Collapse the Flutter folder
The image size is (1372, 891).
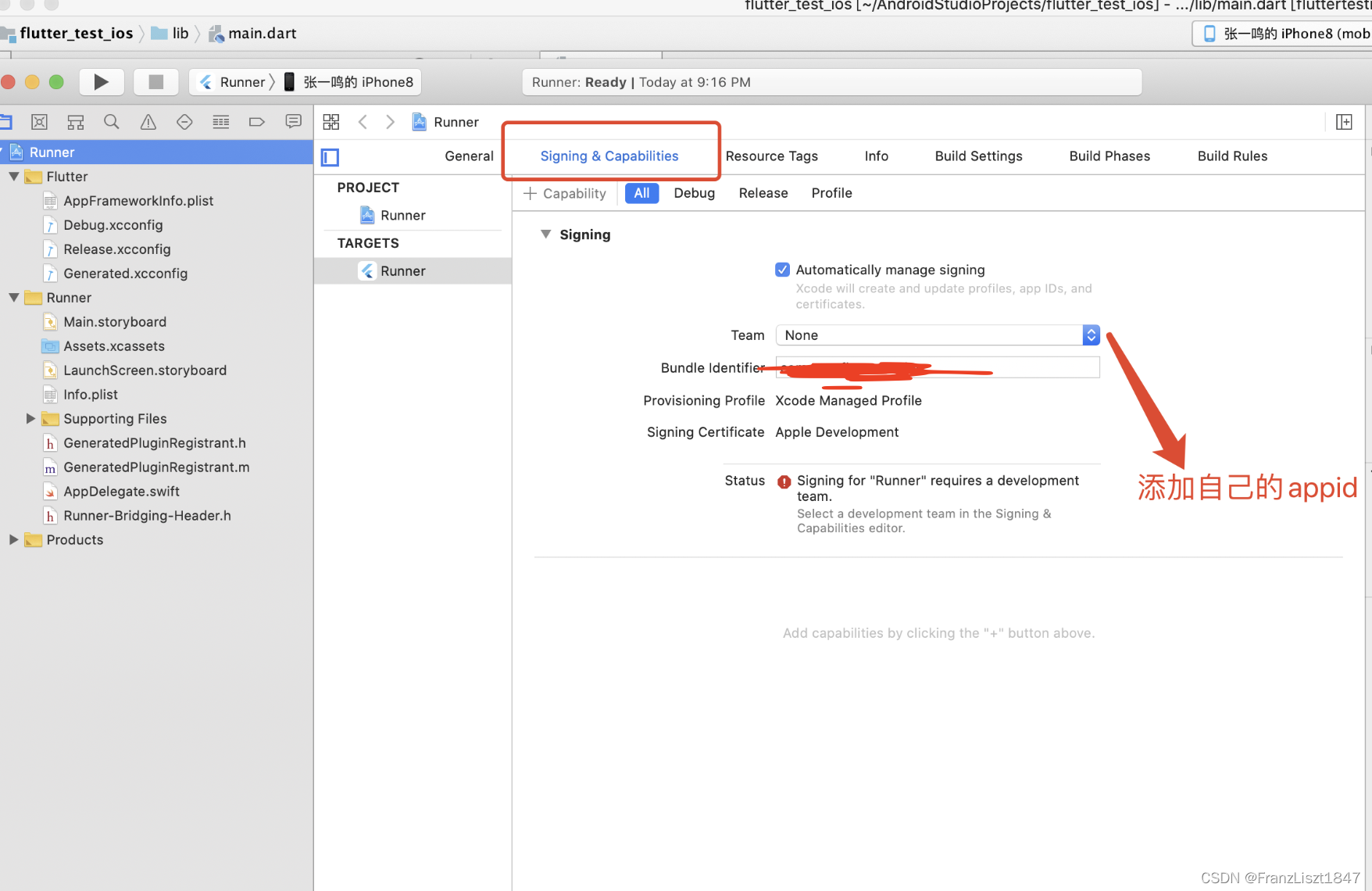[x=14, y=177]
